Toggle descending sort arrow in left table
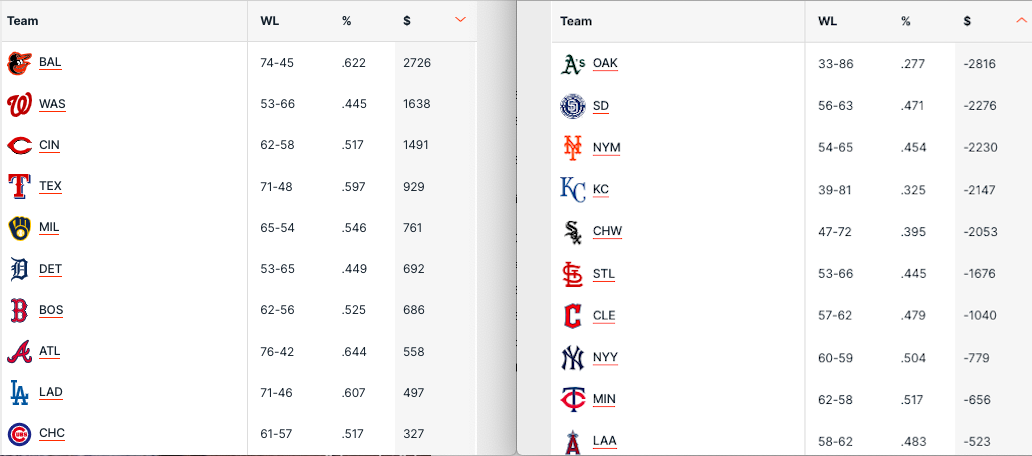Screen dimensions: 1032x456 coord(460,20)
